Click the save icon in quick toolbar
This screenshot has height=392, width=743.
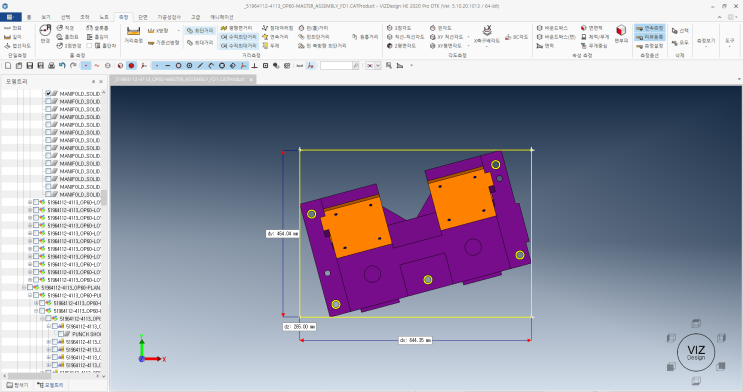pyautogui.click(x=30, y=65)
